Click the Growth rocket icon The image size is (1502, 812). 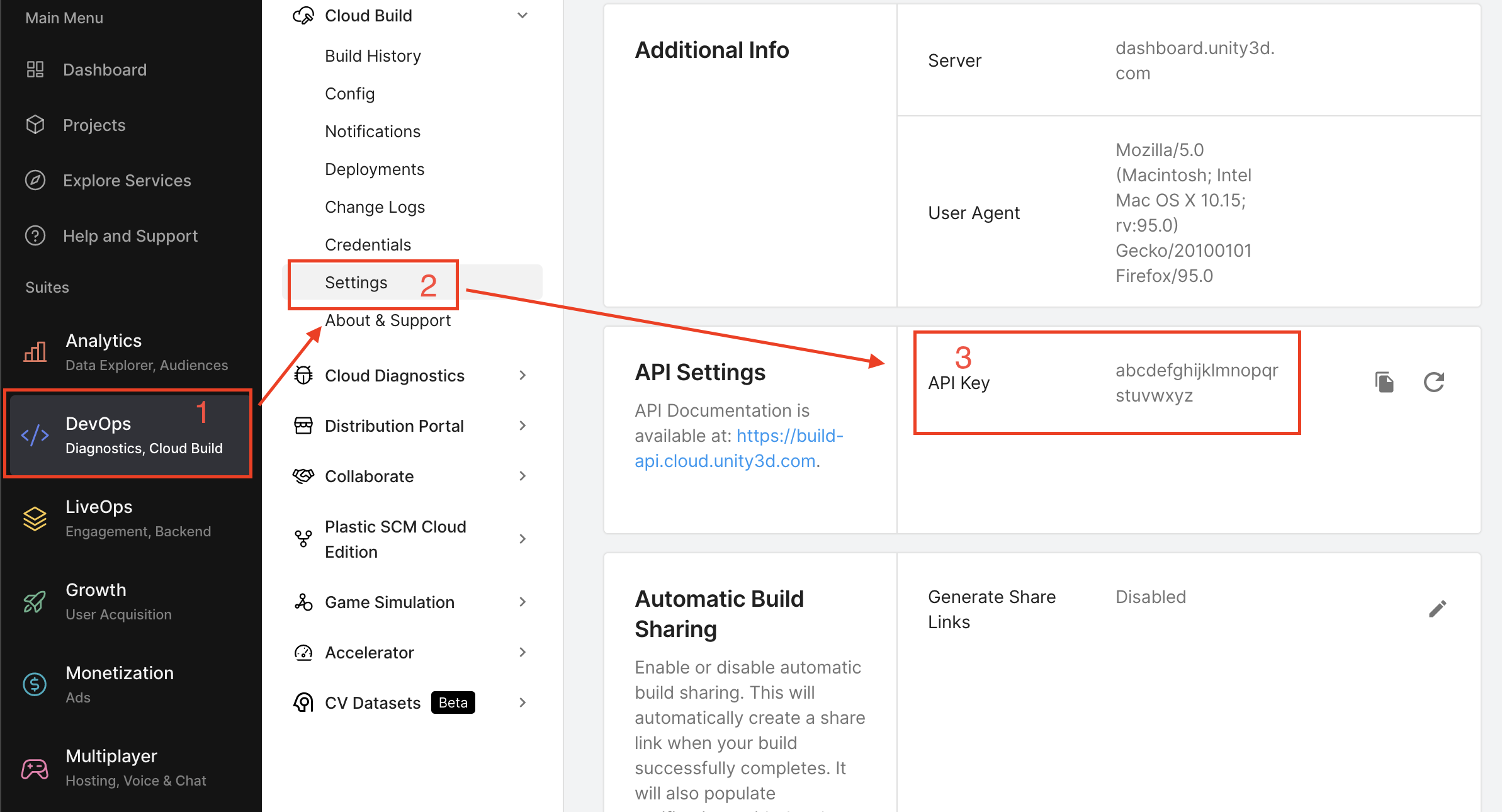tap(35, 601)
